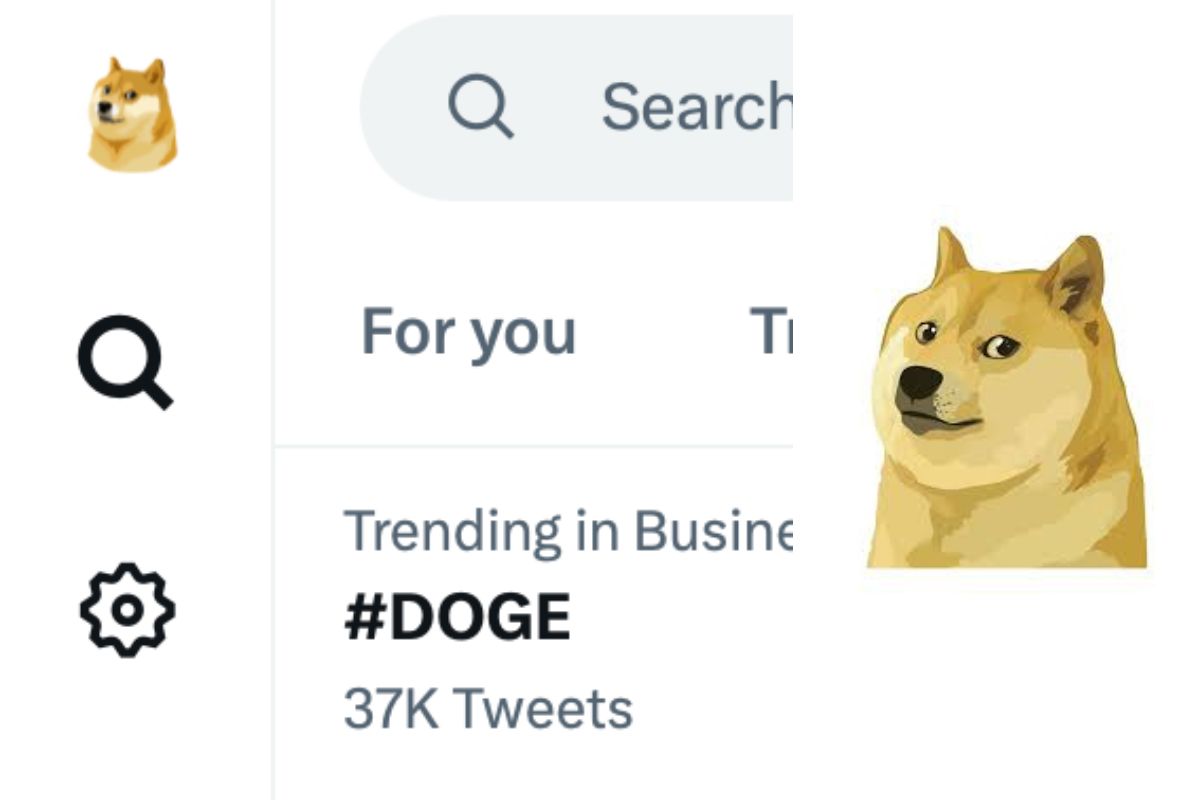Screen dimensions: 1200x800
Task: Open the #DOGE trending topic entry
Action: (457, 617)
